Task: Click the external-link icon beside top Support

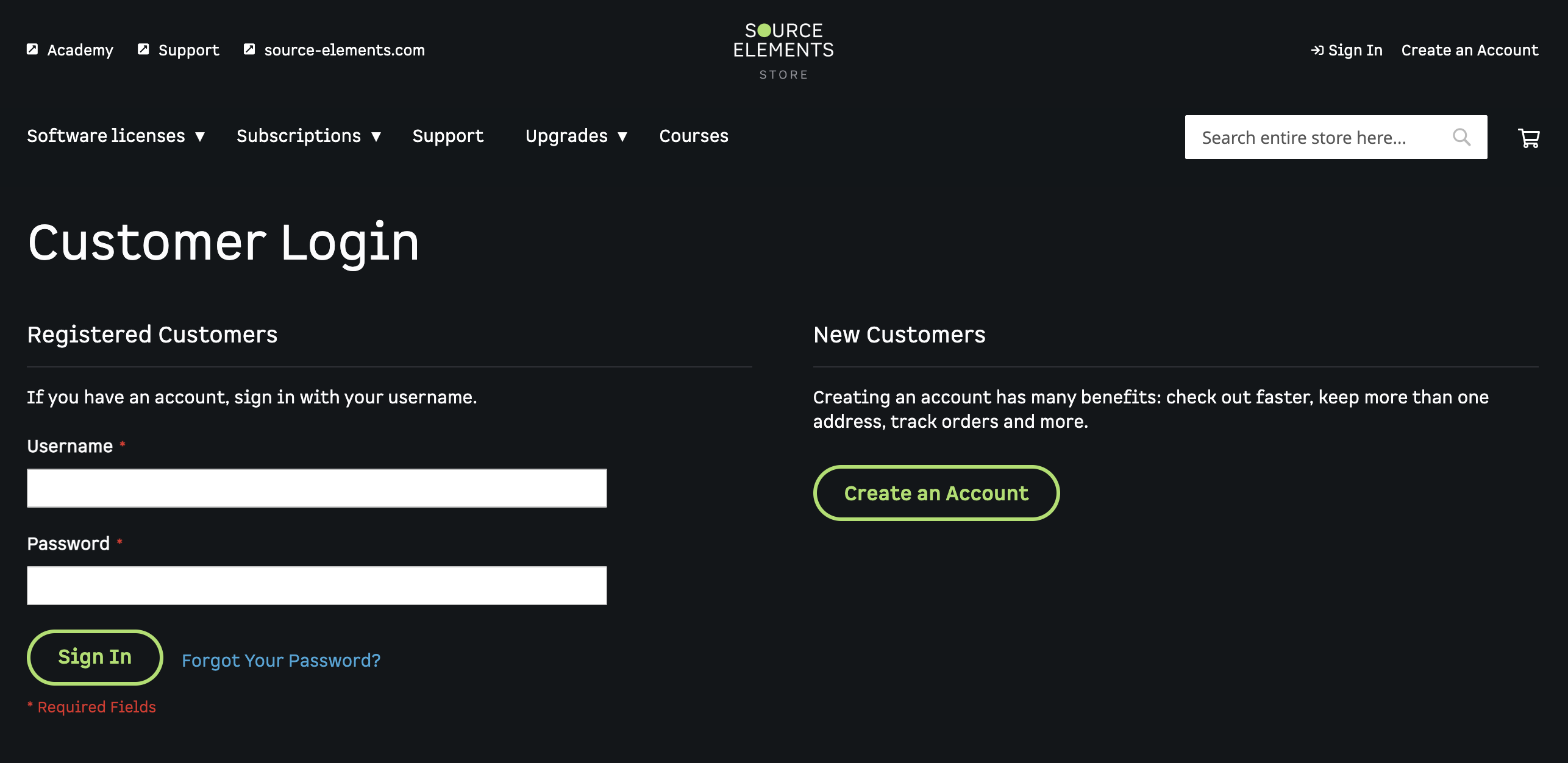Action: coord(143,49)
